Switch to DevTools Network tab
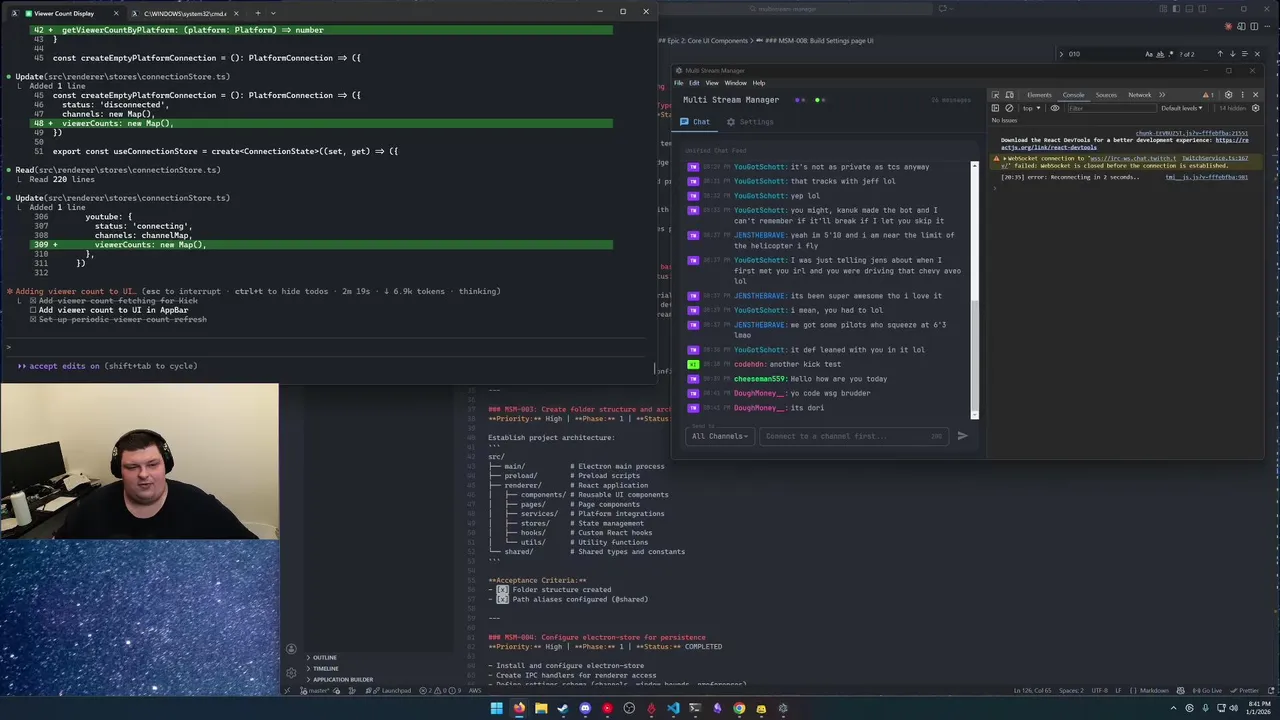This screenshot has height=720, width=1280. 1140,95
